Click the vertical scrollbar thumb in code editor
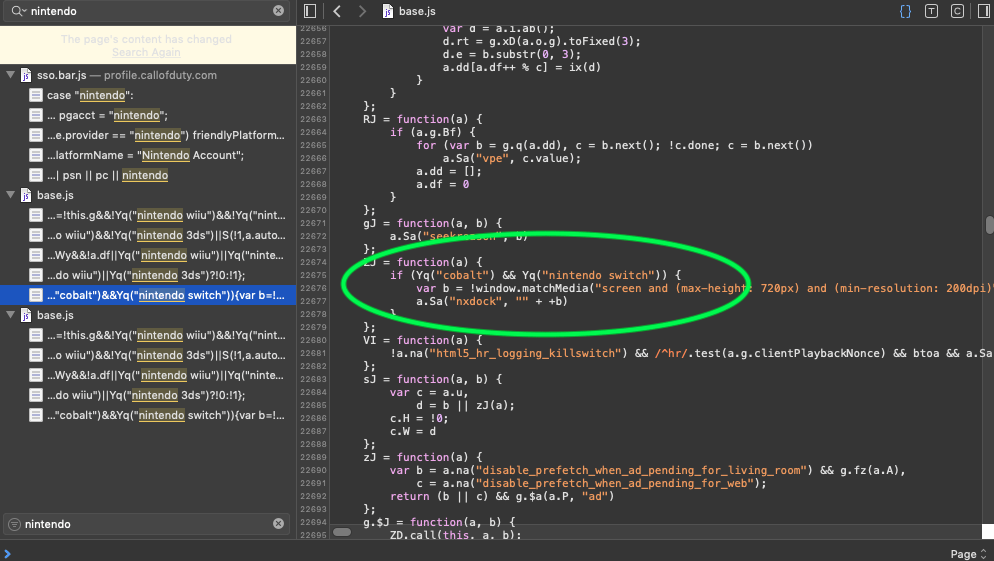The image size is (994, 561). pos(989,225)
